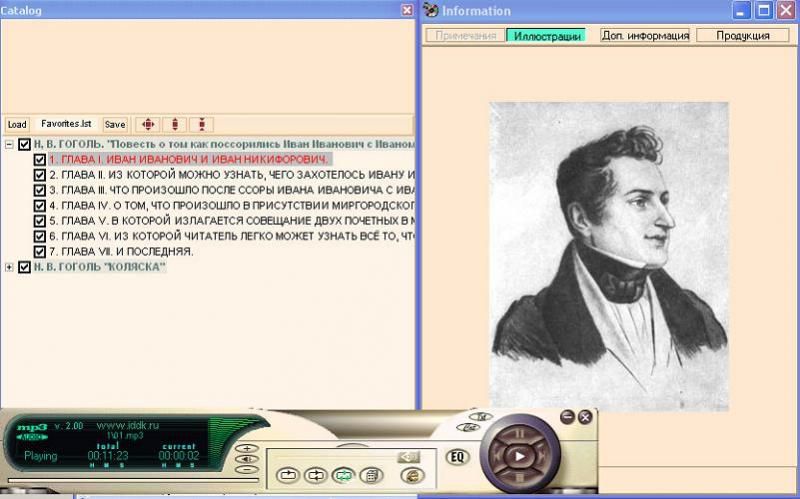Switch to the Доп. информация tab
Image resolution: width=800 pixels, height=499 pixels.
coord(645,35)
